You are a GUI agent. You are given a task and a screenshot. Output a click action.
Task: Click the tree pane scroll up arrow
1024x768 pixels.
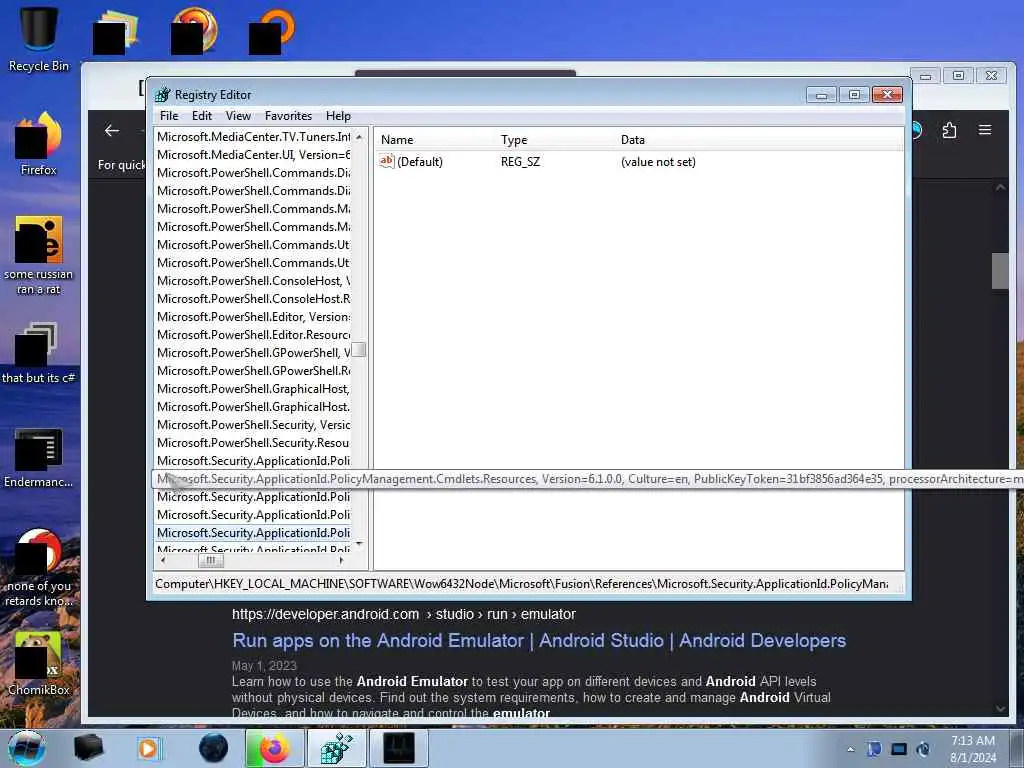pyautogui.click(x=359, y=136)
